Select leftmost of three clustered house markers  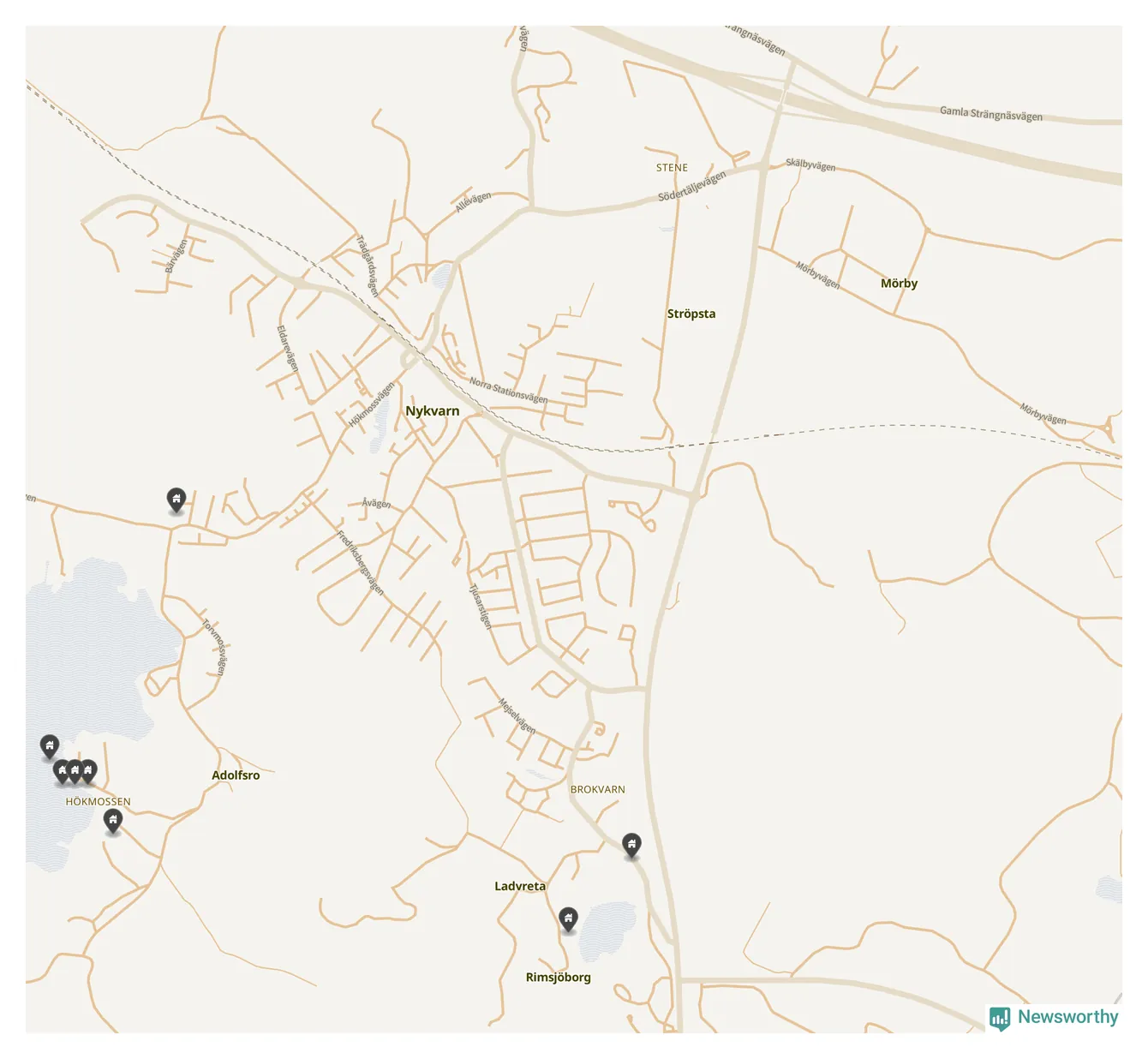pos(63,771)
